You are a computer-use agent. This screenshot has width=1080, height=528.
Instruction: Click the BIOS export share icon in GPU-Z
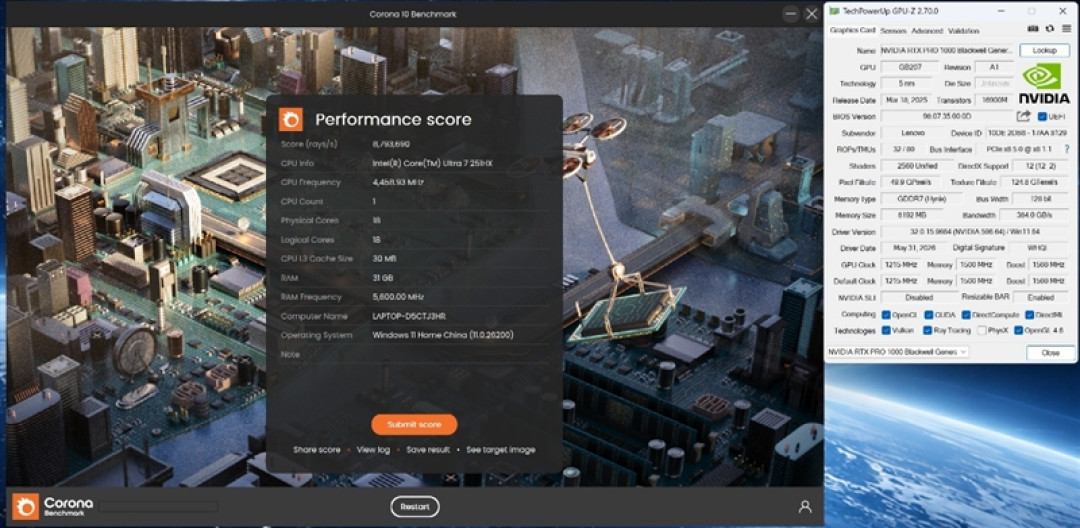[1024, 116]
